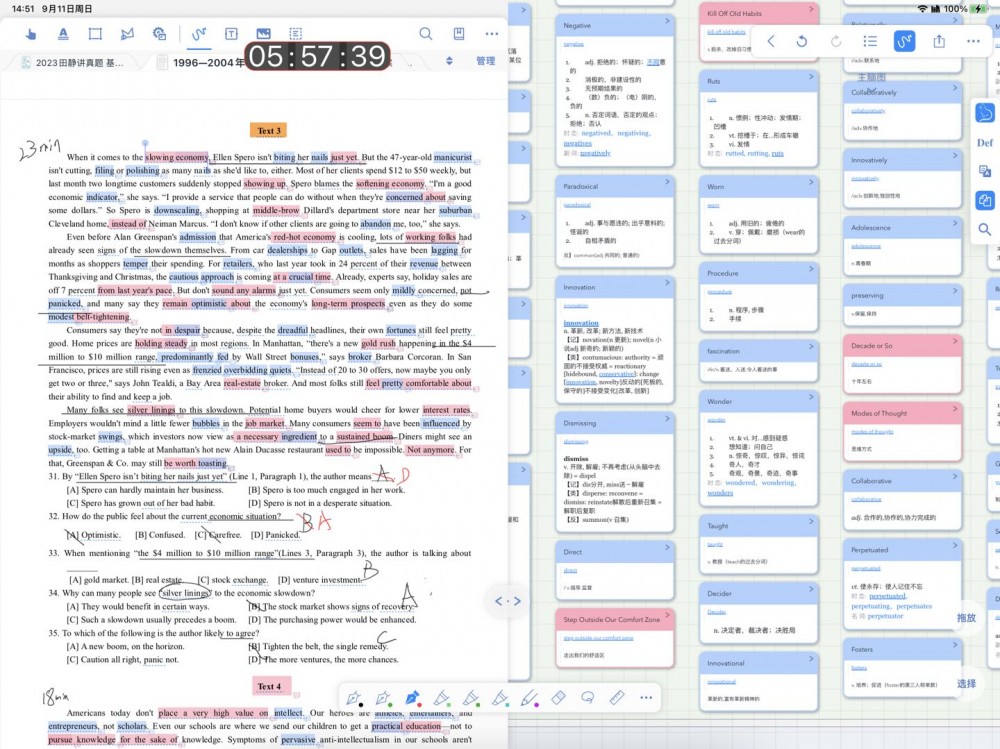
Task: Select the Decade or So card title
Action: coord(871,346)
